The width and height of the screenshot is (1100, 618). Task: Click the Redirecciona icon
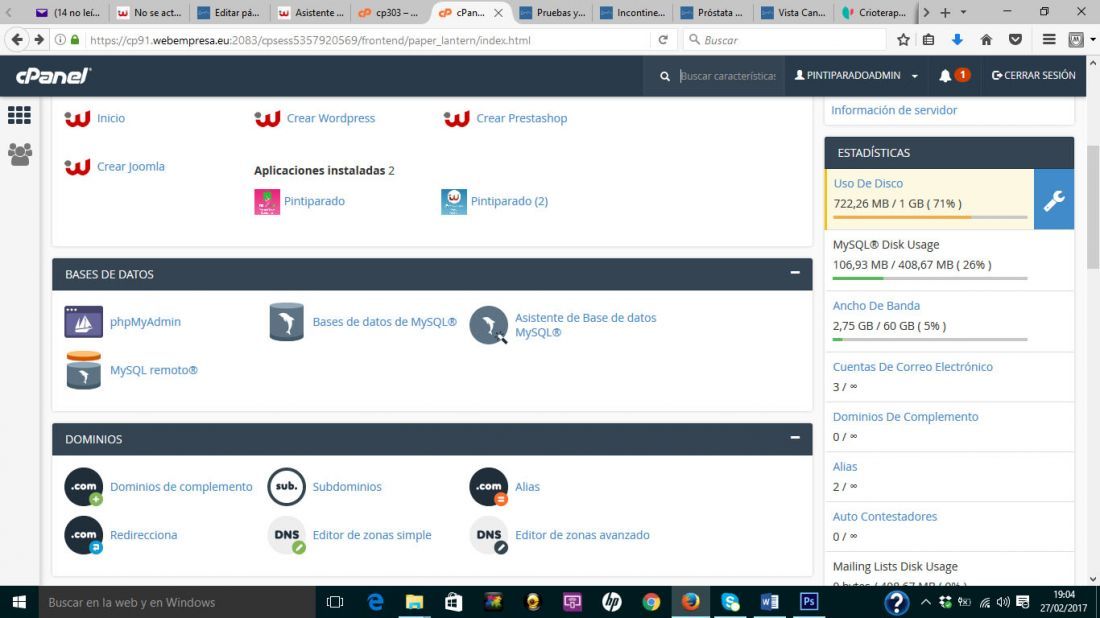pos(83,535)
